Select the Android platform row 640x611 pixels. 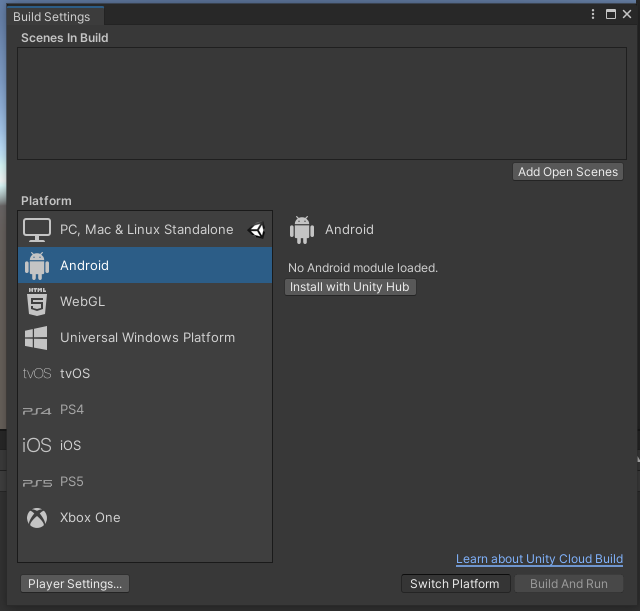pyautogui.click(x=145, y=265)
